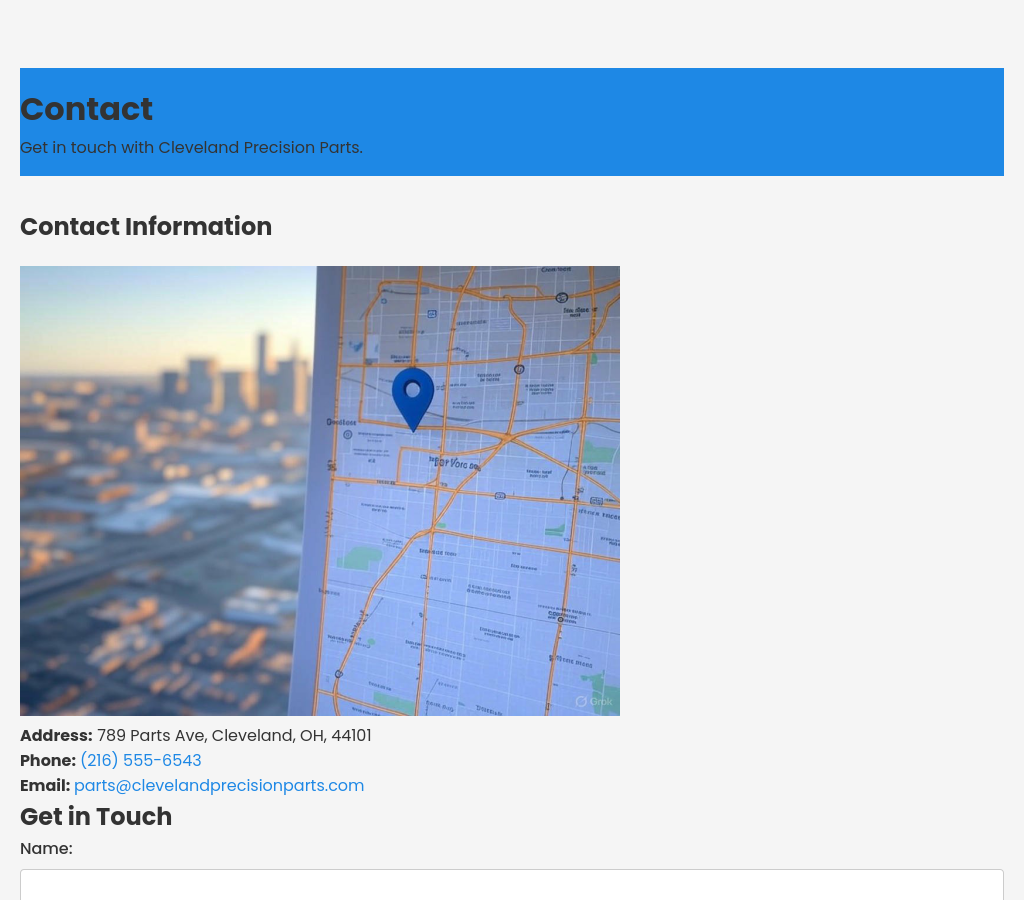Viewport: 1024px width, 900px height.
Task: Click the large map label below the pin
Action: point(455,463)
